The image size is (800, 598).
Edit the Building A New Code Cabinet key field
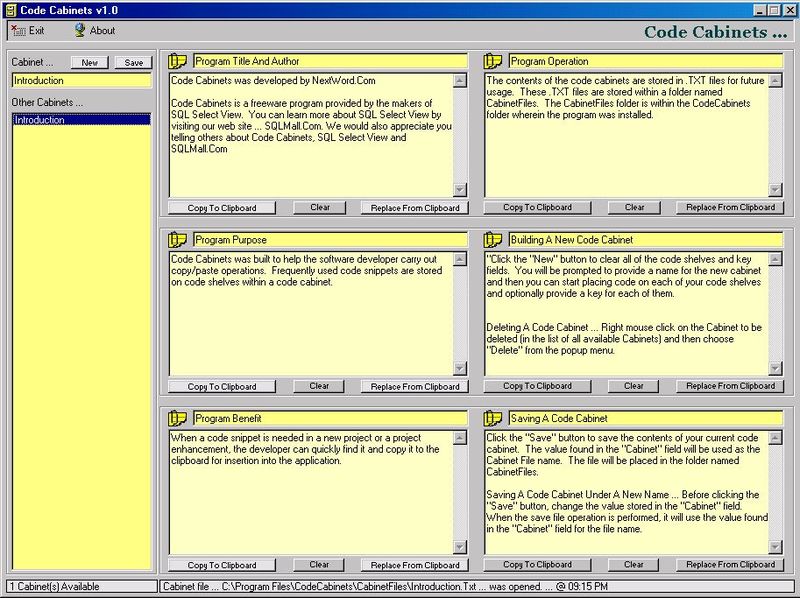coord(646,240)
